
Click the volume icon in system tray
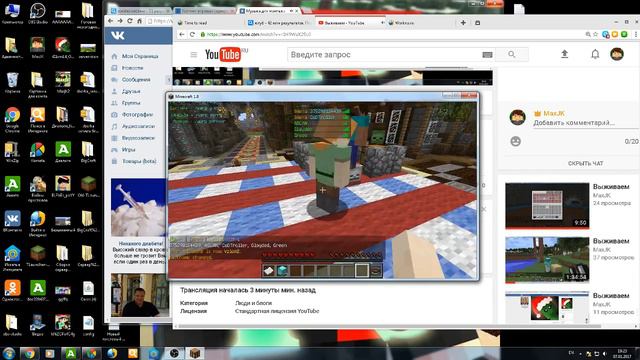[605, 354]
